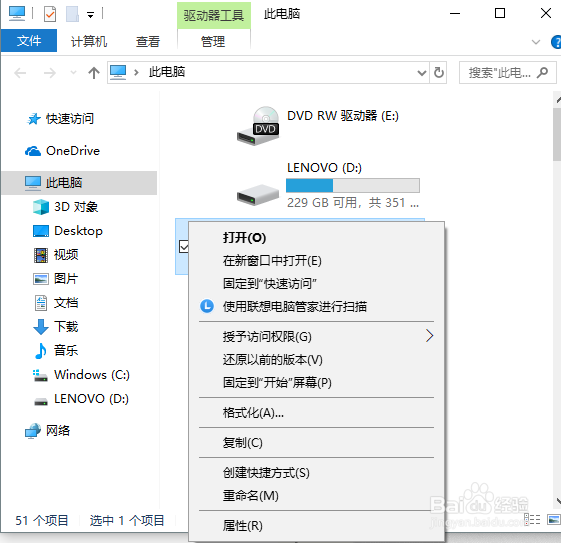
Task: Refresh the current folder view
Action: (x=439, y=73)
